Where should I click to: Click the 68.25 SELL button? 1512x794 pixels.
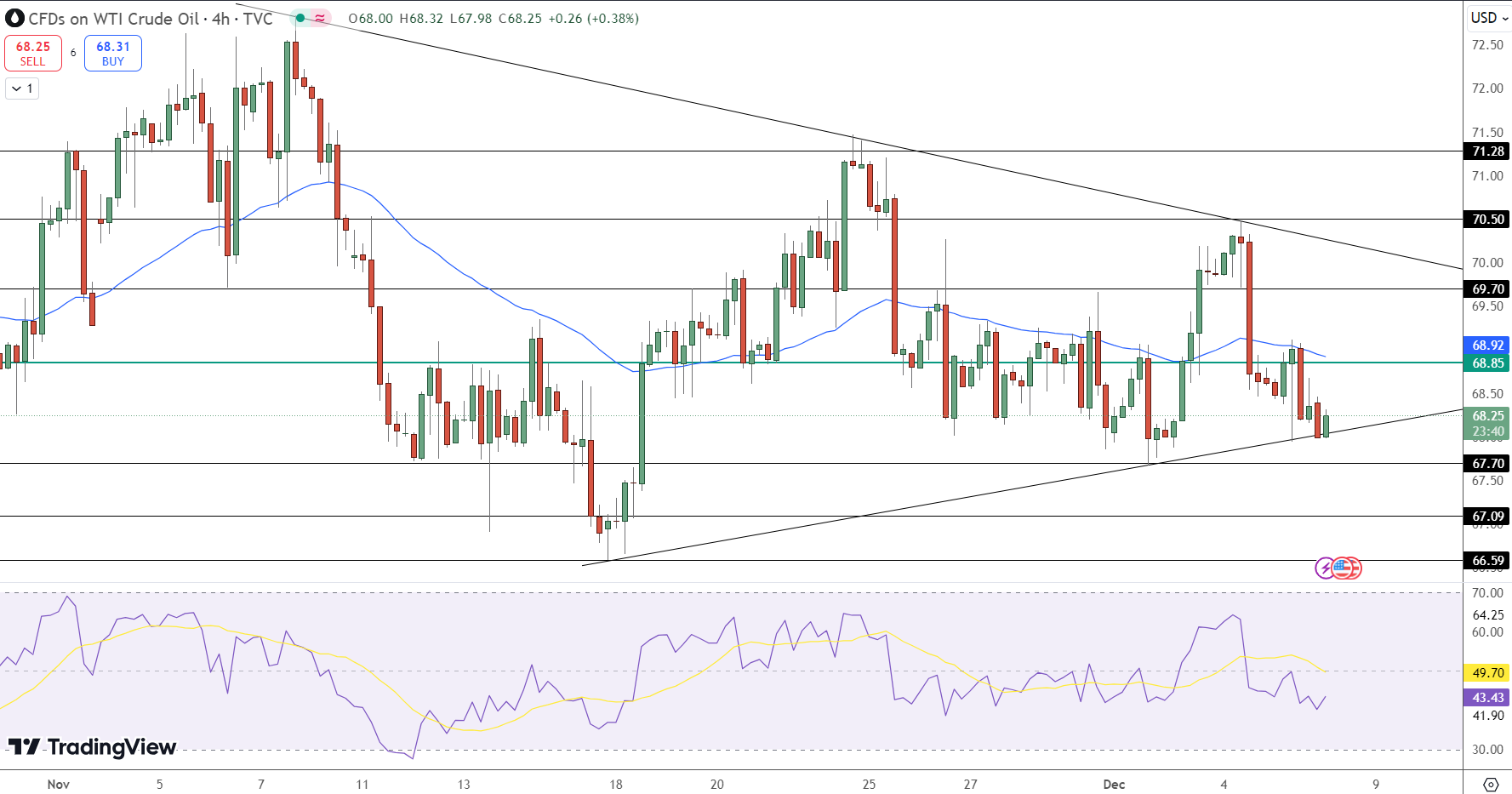click(x=33, y=54)
